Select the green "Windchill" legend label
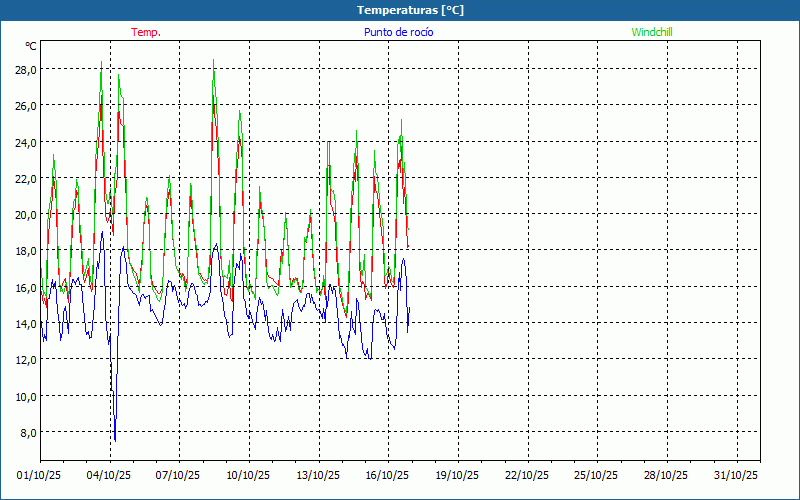Screen dimensions: 800x500 (651, 32)
